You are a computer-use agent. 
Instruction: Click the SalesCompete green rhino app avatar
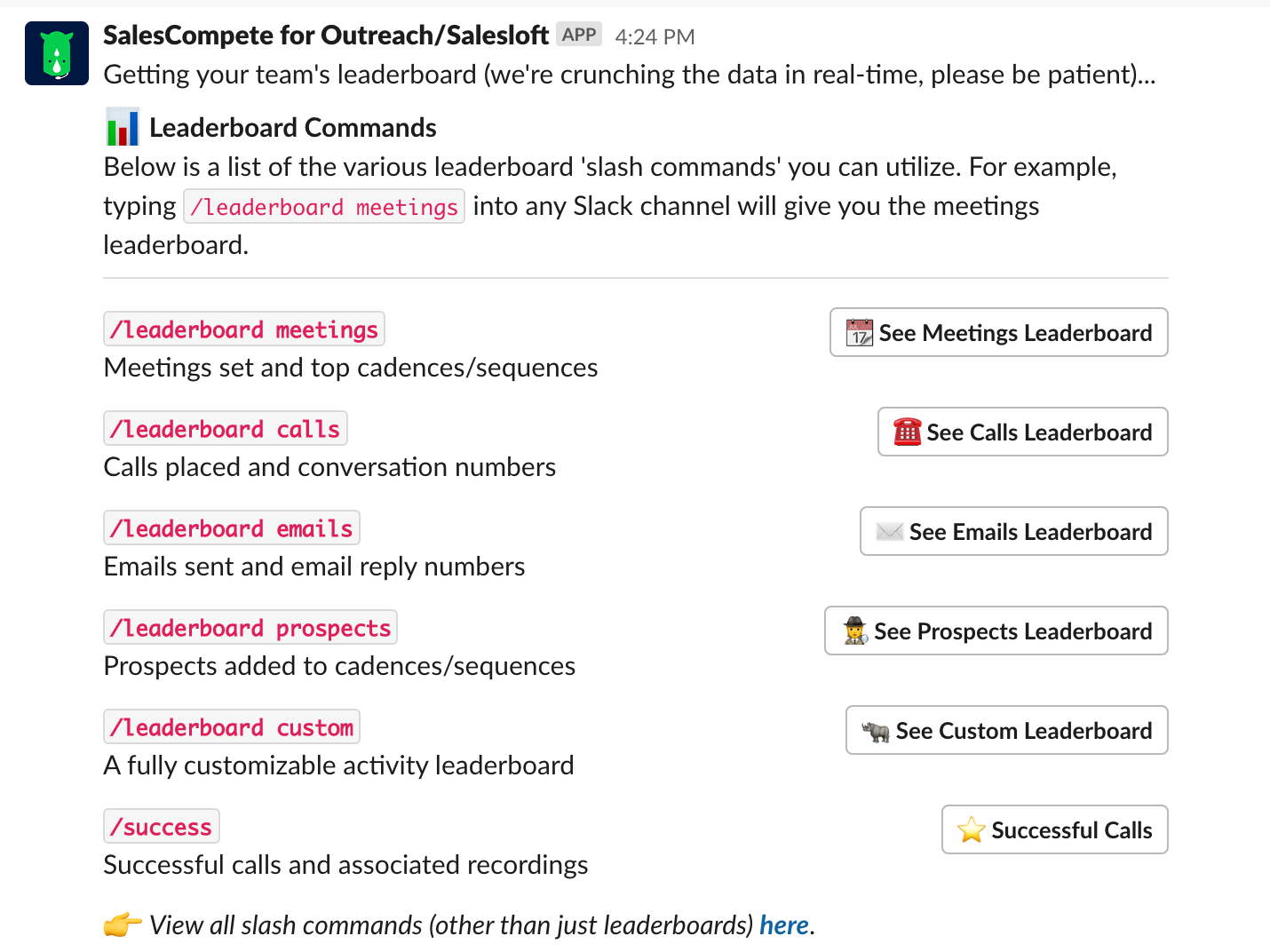(x=57, y=53)
